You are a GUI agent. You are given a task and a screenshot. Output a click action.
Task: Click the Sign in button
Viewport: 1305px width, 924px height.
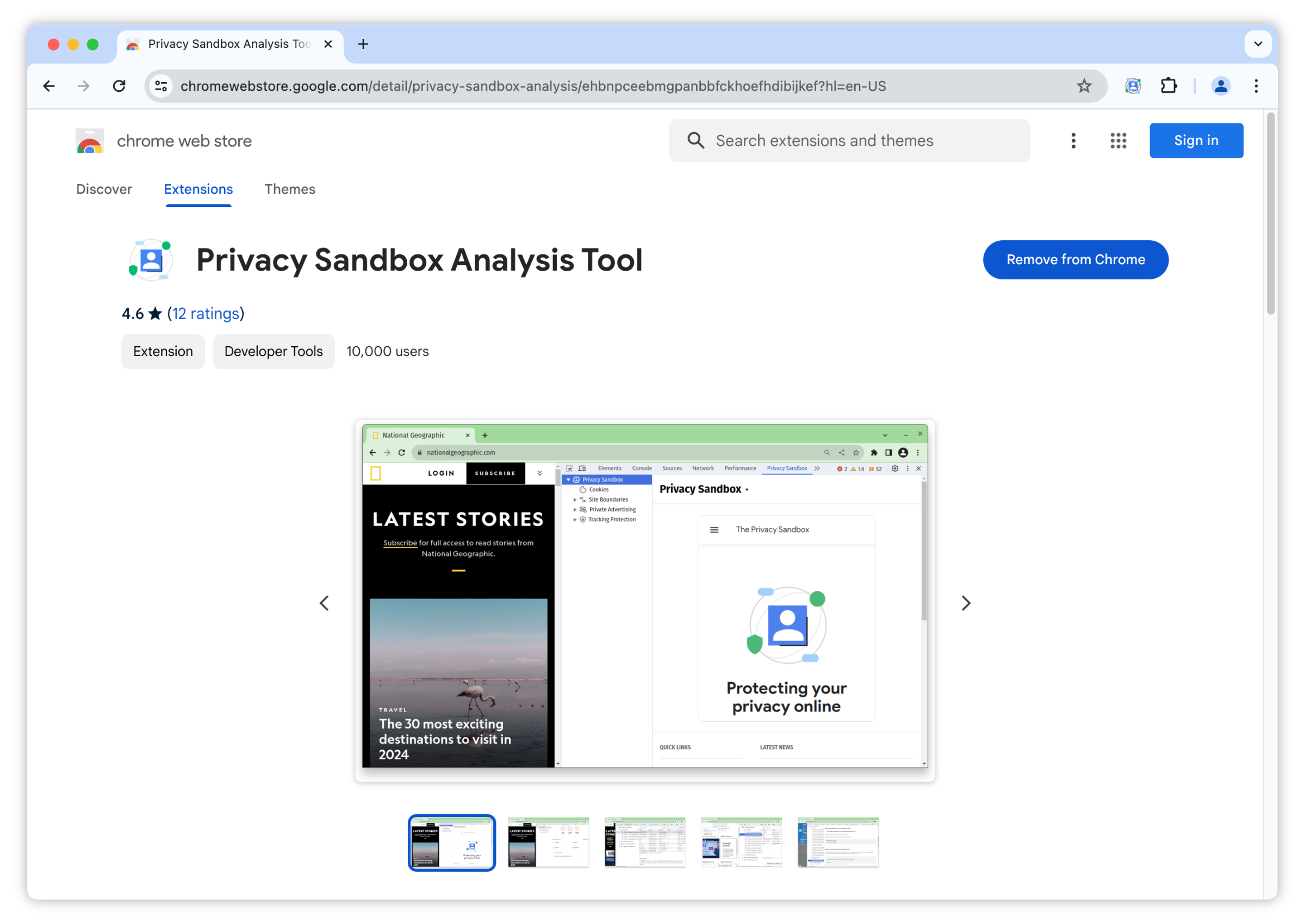1196,141
